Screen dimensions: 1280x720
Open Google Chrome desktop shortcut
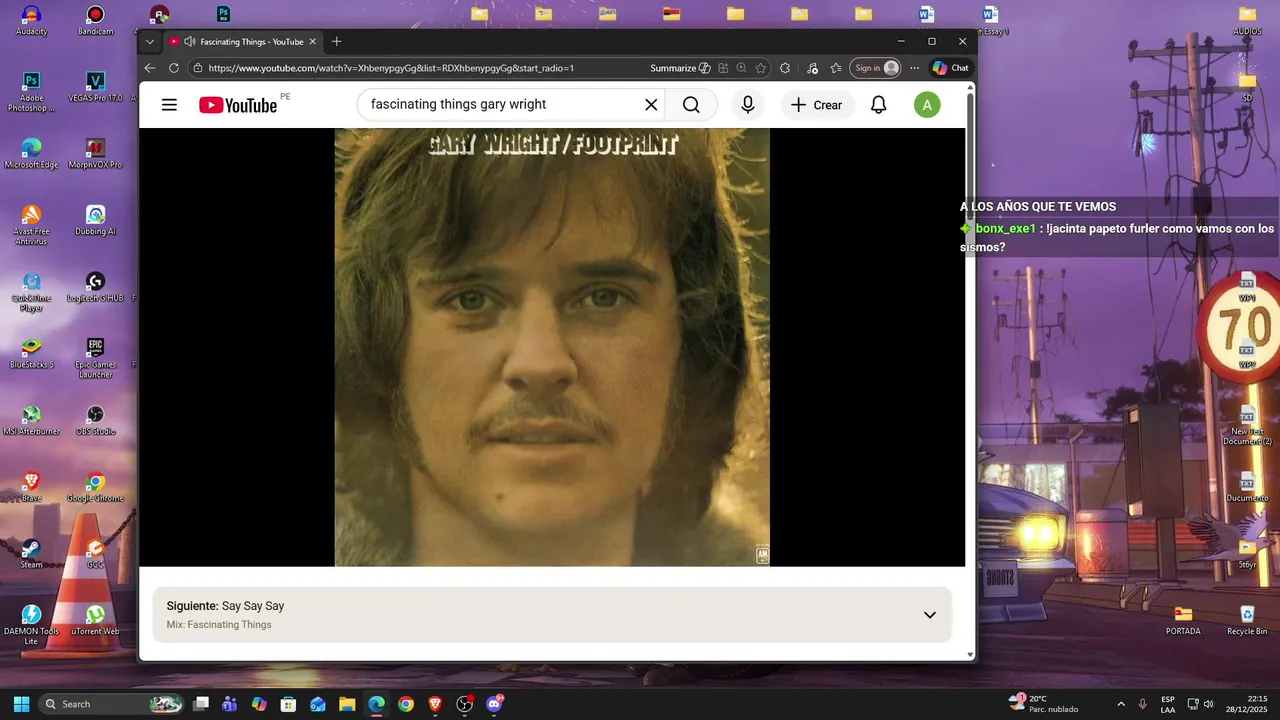click(95, 487)
